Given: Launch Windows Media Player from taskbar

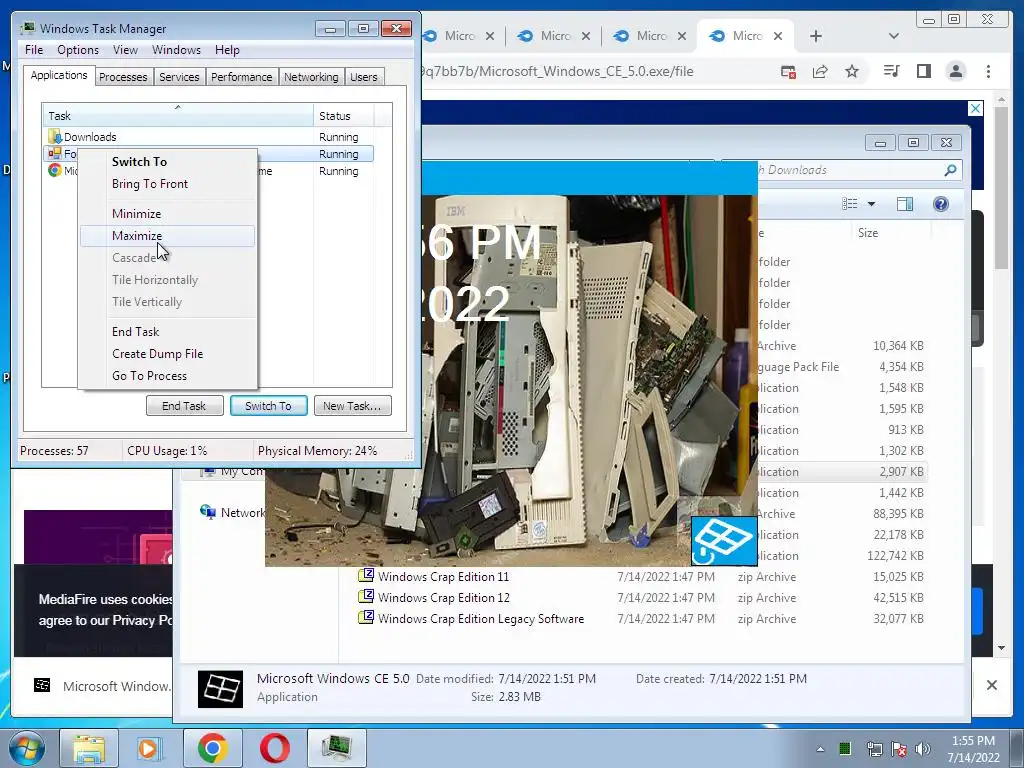Looking at the screenshot, I should coord(150,748).
